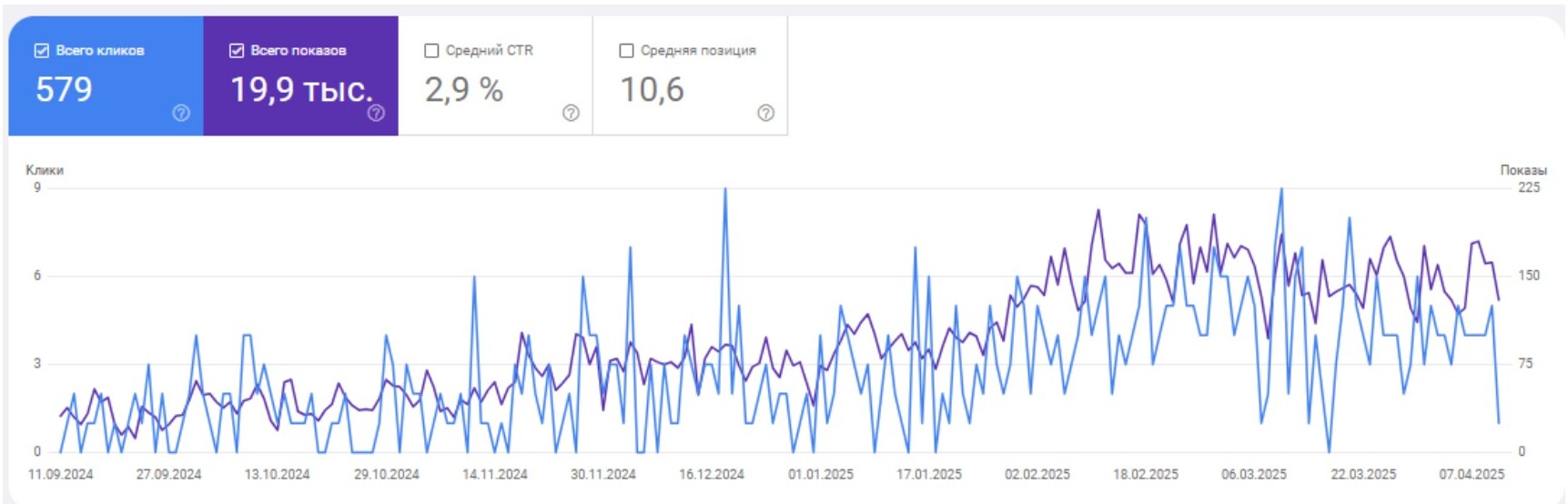
Task: Uncheck the Всего кликов checkbox
Action: pos(42,51)
